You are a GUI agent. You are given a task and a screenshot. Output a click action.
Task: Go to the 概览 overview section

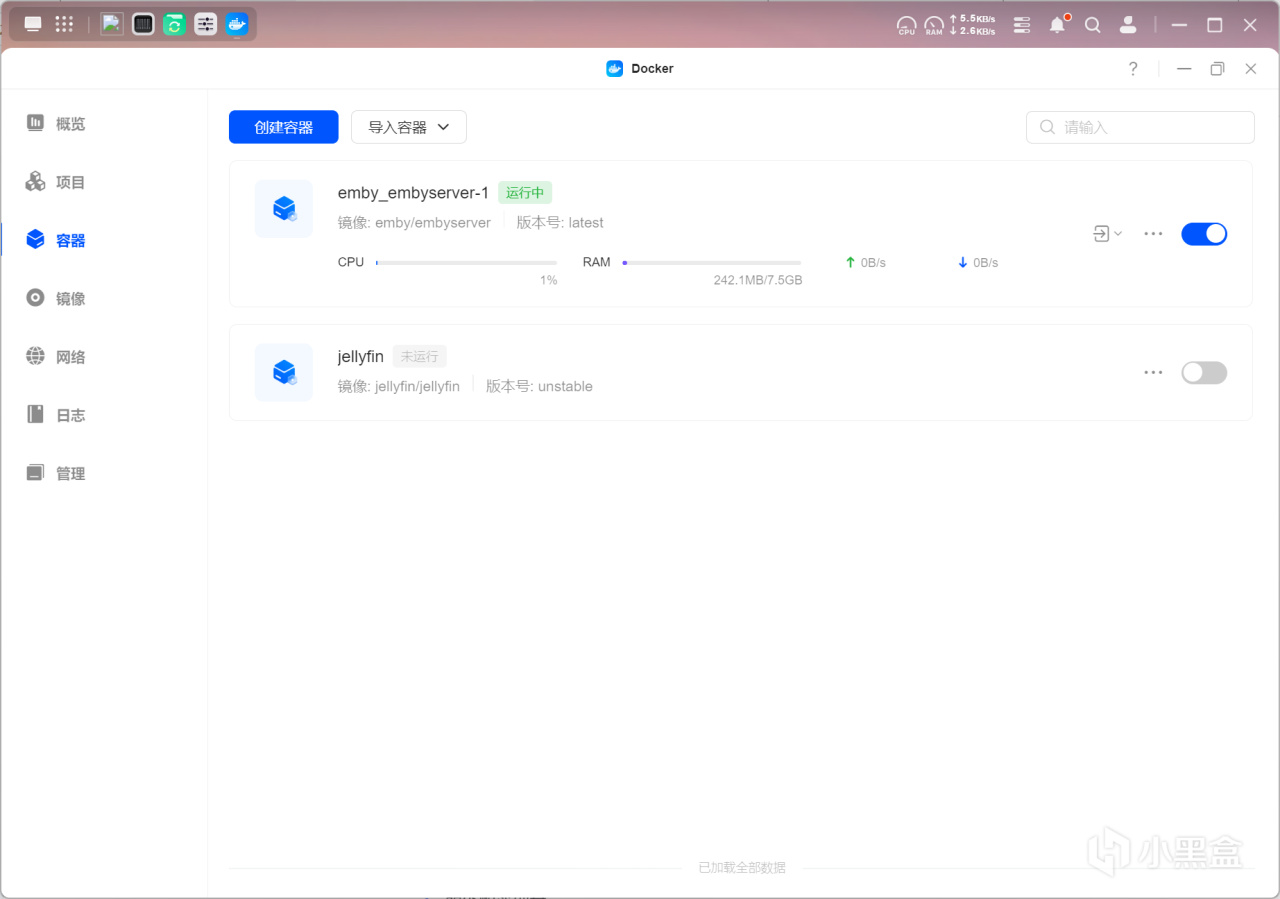point(57,124)
